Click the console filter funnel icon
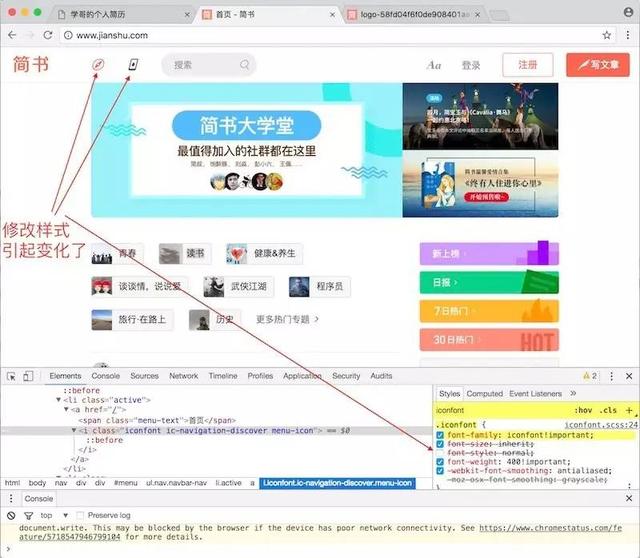This screenshot has width=640, height=558. pos(28,516)
